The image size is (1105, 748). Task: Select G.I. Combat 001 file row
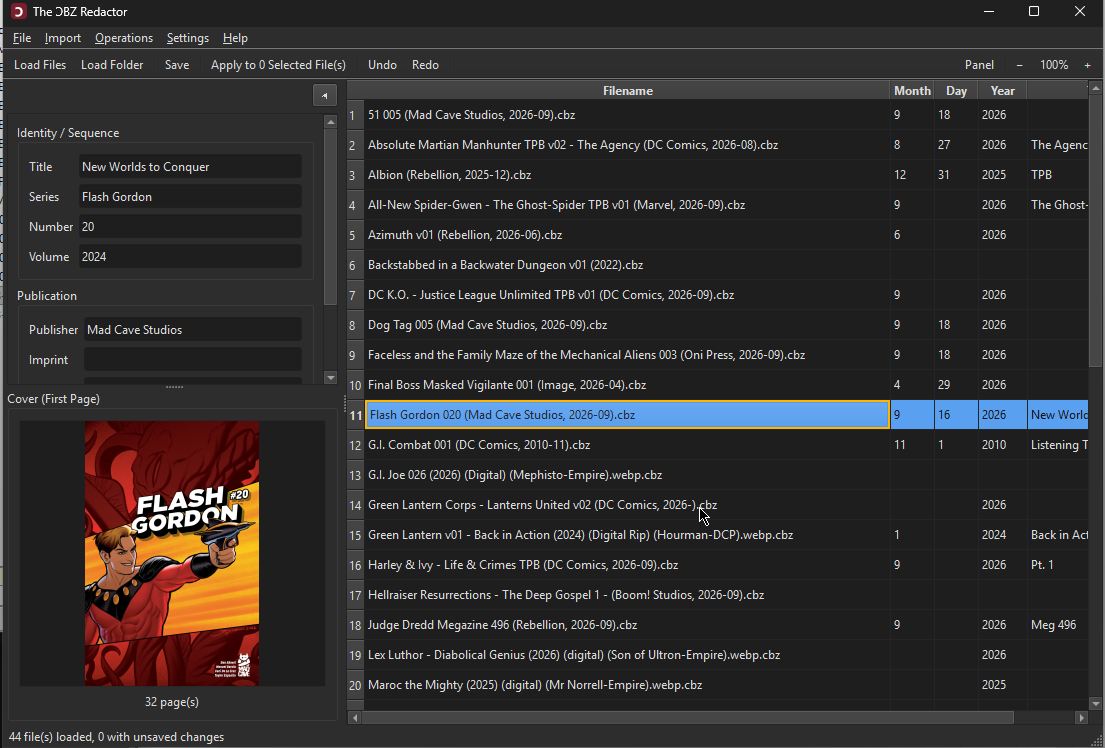coord(627,445)
